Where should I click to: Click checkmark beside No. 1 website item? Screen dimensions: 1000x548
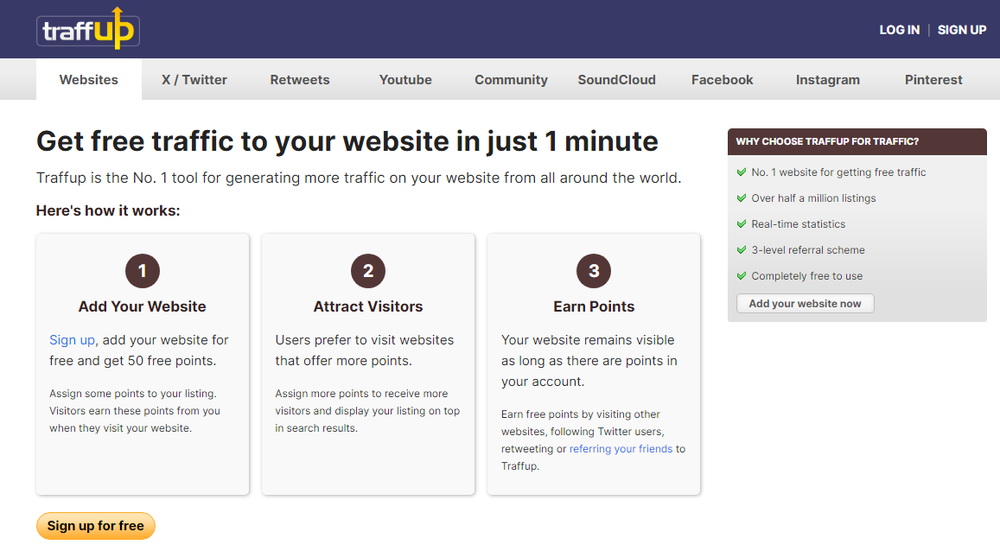click(741, 172)
